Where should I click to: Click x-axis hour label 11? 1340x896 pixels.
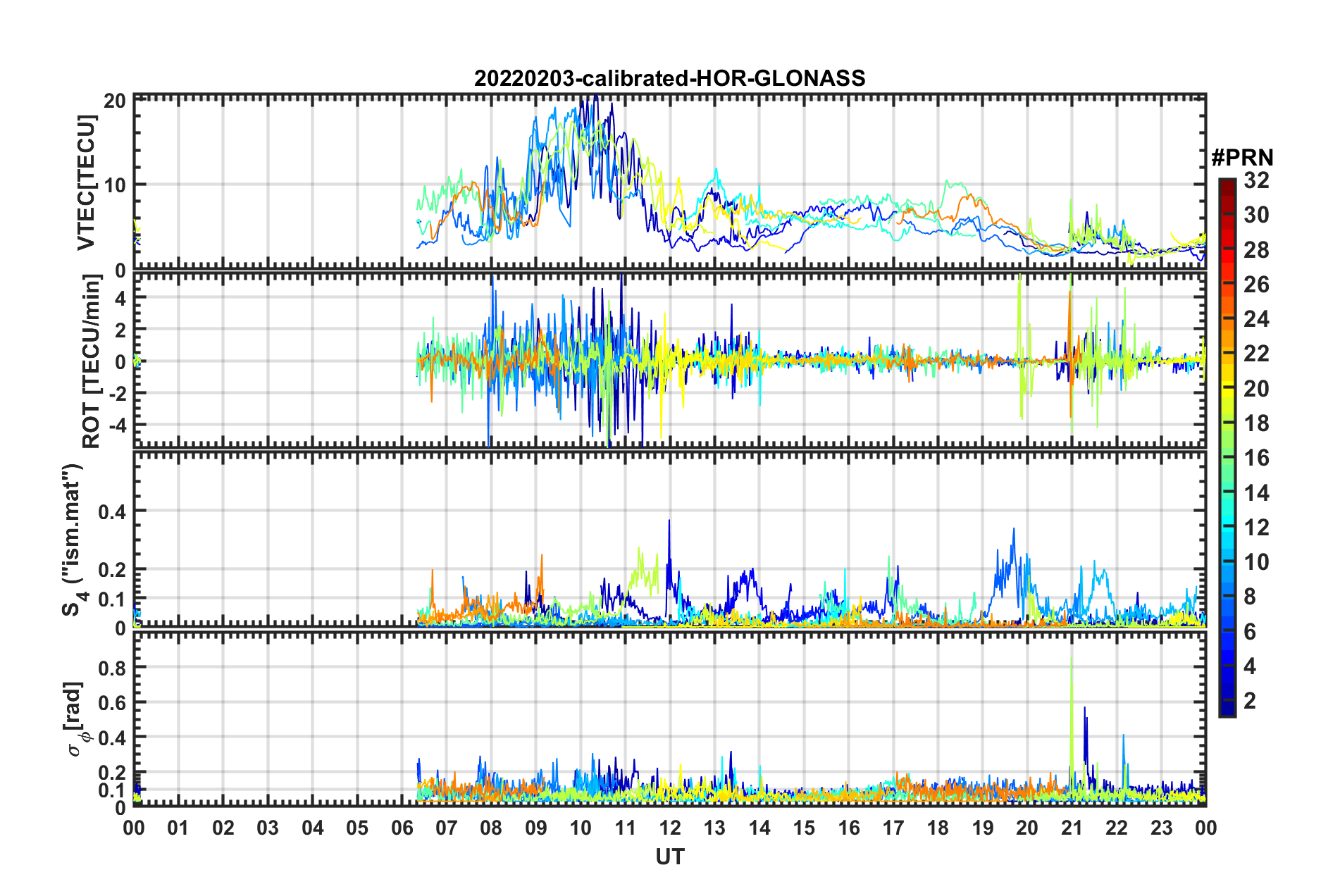[626, 828]
